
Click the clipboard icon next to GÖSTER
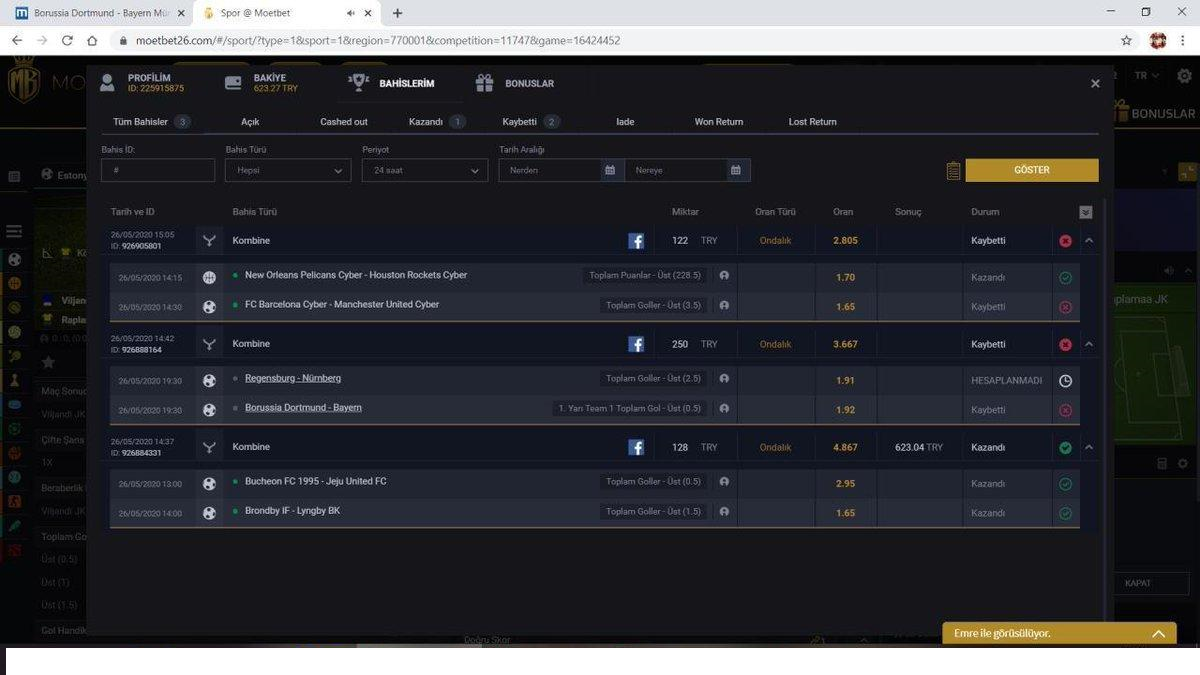pyautogui.click(x=953, y=171)
